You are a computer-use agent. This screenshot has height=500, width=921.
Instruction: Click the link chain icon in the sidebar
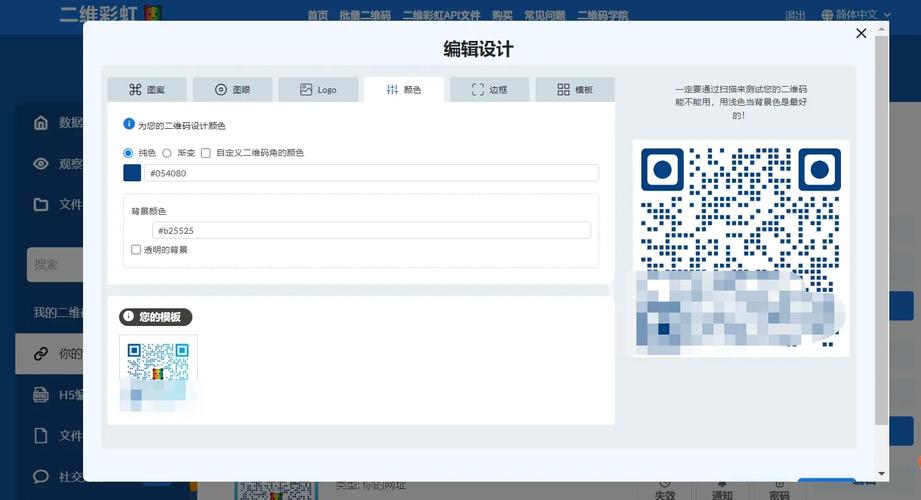41,354
